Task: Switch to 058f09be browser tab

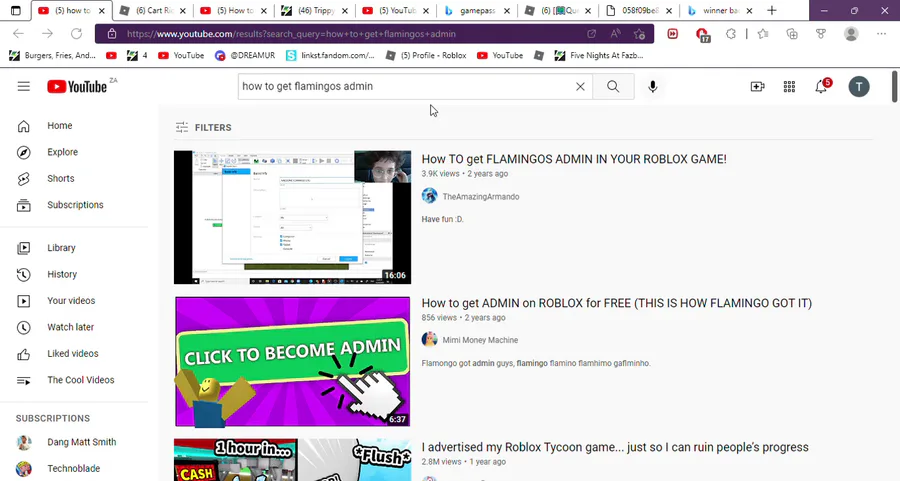Action: pos(639,10)
